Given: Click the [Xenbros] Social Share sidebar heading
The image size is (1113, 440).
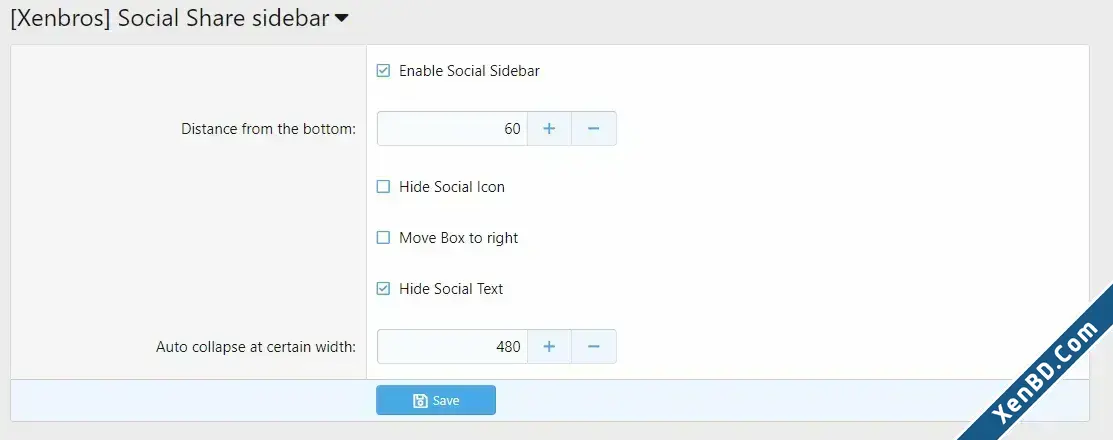Looking at the screenshot, I should point(170,18).
